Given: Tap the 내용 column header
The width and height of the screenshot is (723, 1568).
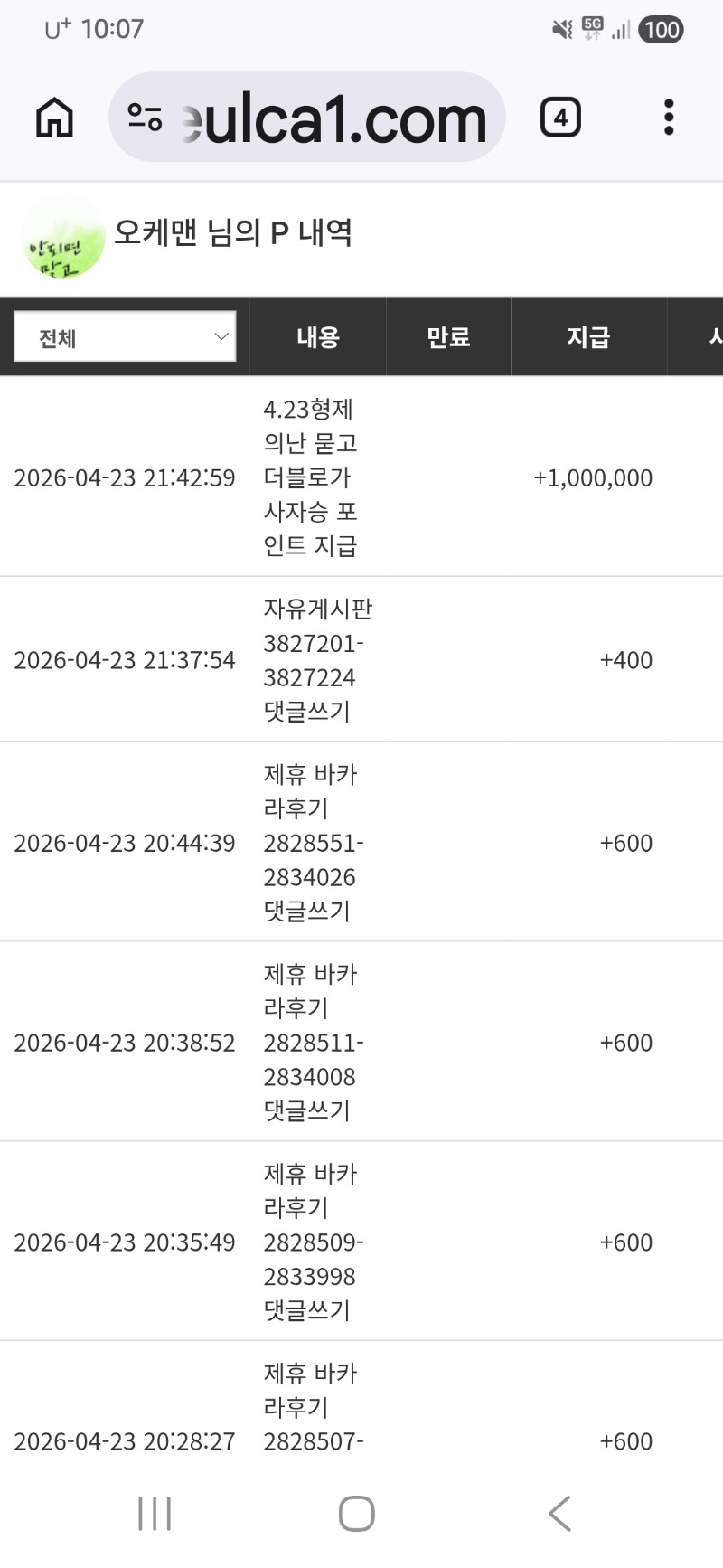Looking at the screenshot, I should (318, 337).
